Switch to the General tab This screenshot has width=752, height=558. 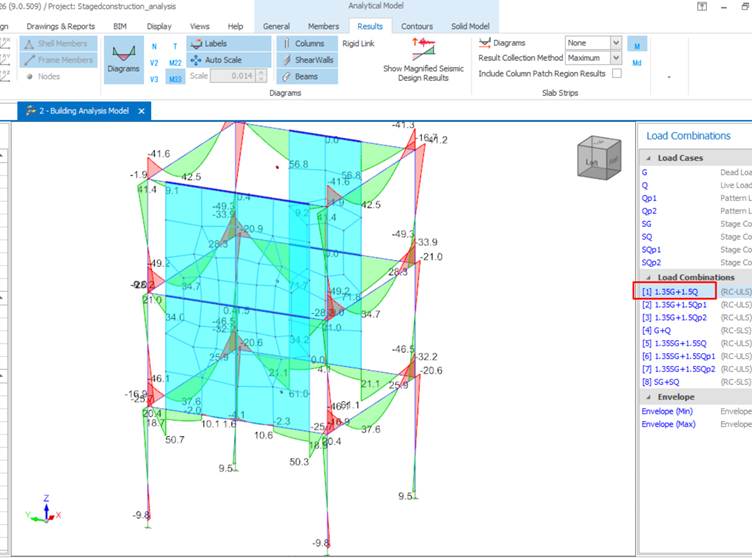point(276,26)
